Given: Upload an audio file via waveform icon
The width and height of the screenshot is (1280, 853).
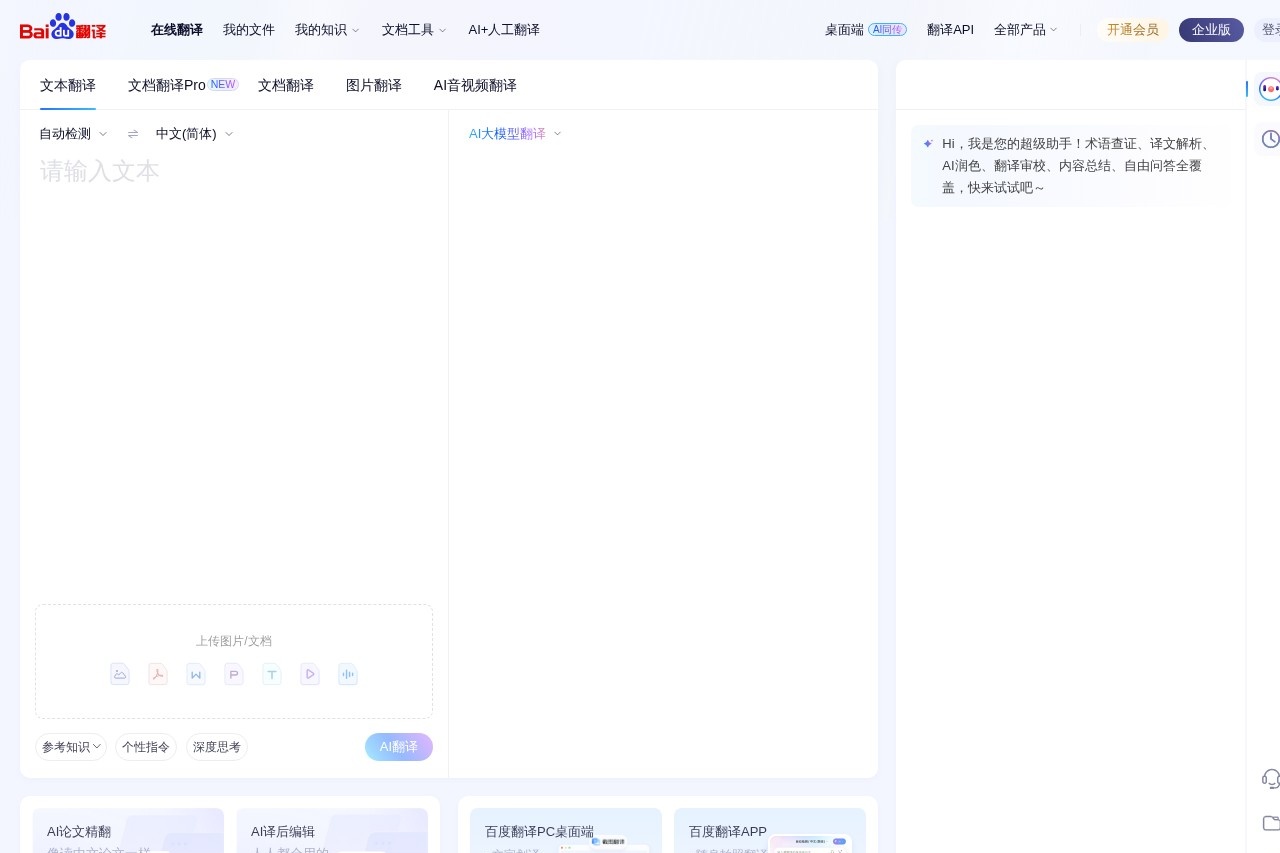Looking at the screenshot, I should click(348, 674).
